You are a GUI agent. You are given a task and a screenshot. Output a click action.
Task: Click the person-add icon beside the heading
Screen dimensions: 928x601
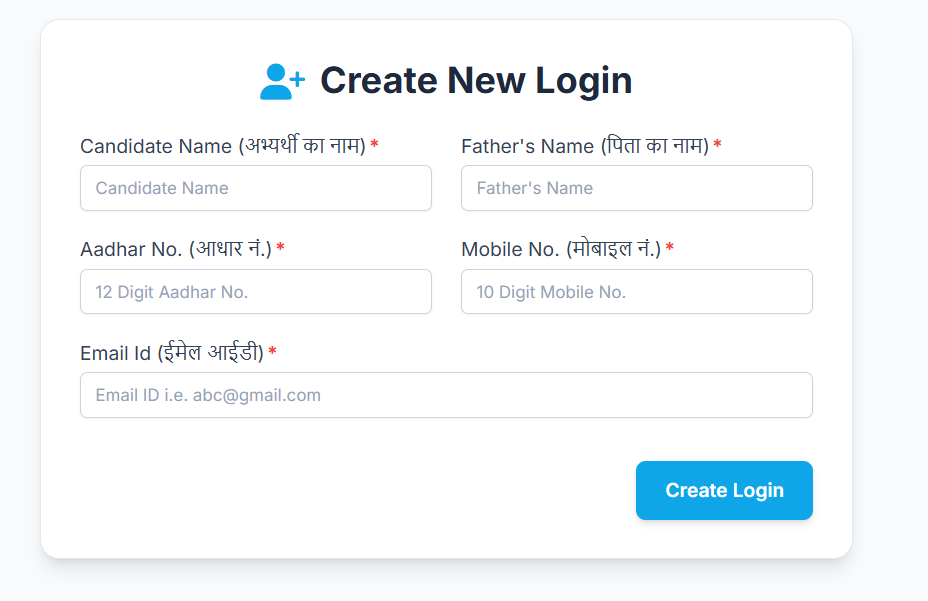click(x=284, y=80)
